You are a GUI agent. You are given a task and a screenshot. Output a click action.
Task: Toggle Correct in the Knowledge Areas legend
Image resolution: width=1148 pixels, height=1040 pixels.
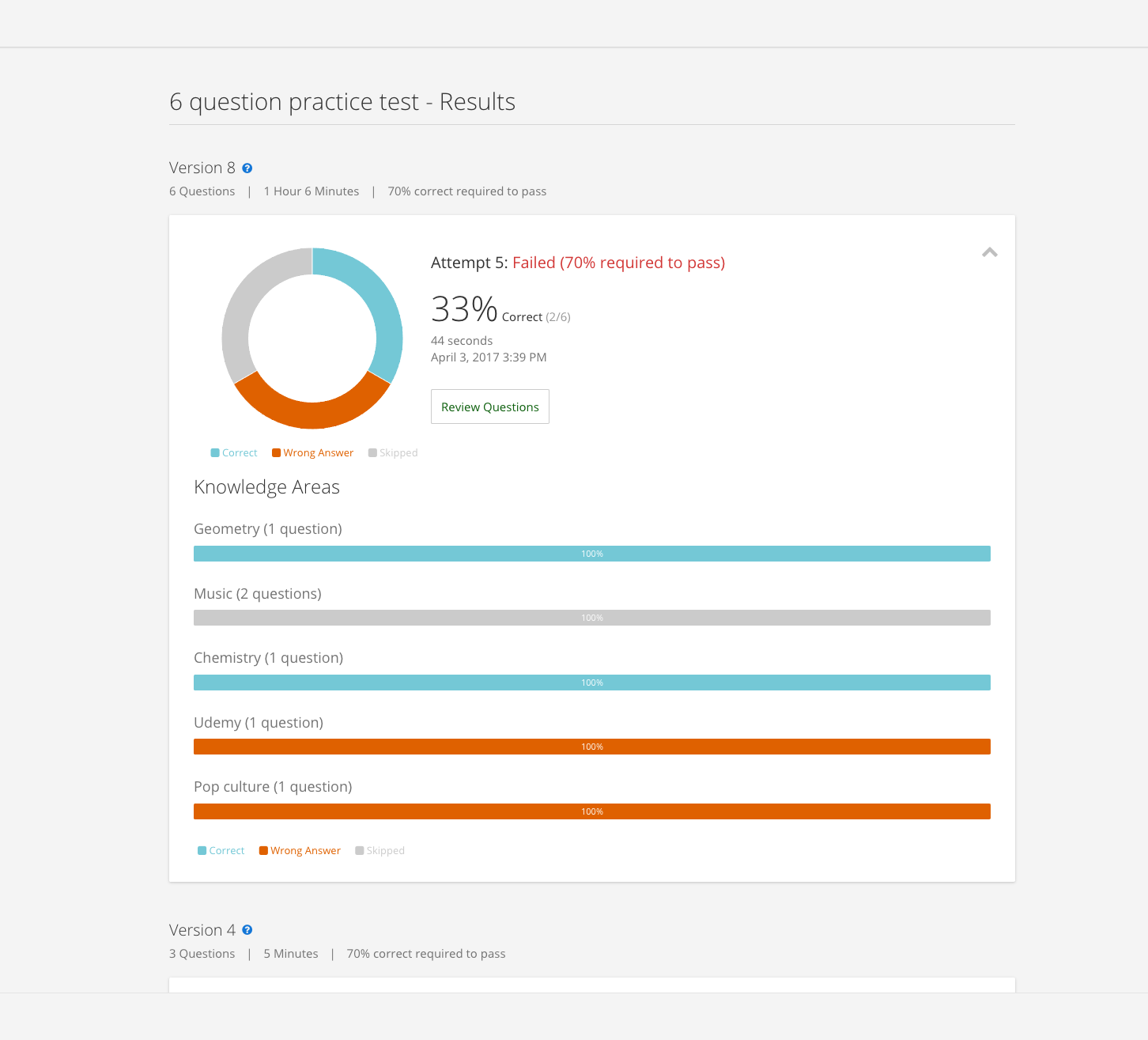pos(221,851)
